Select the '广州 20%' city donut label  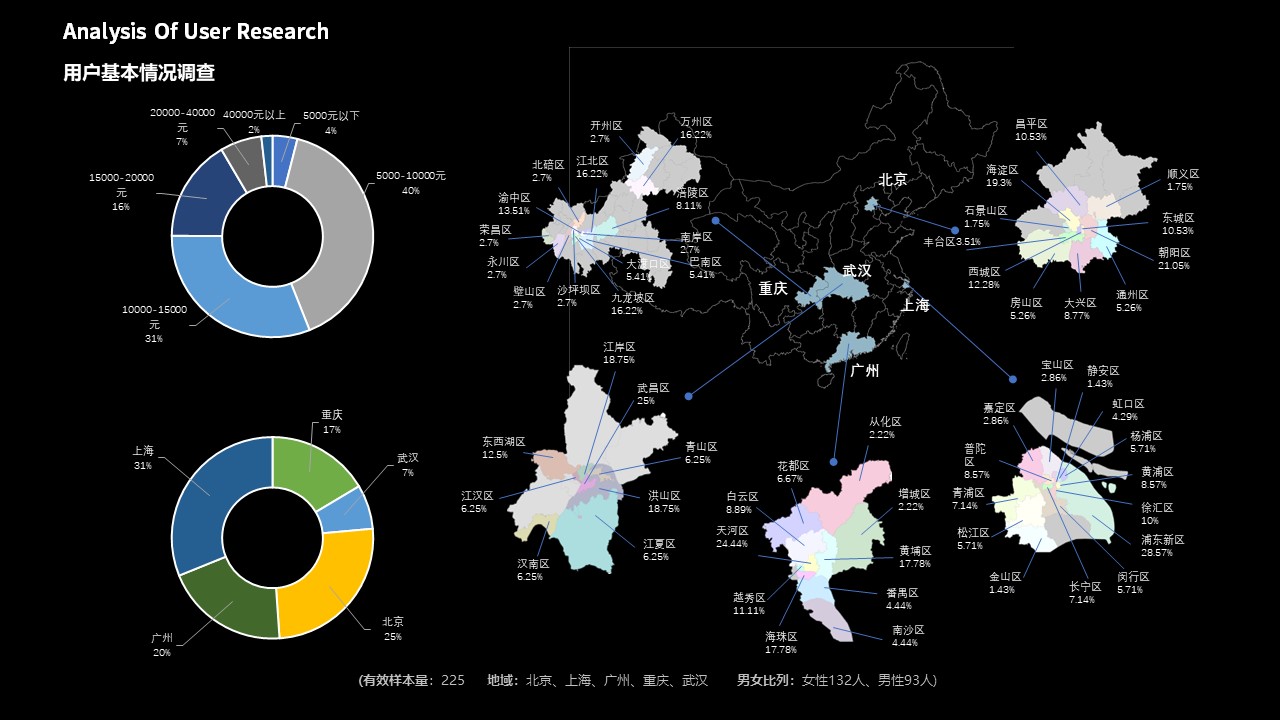coord(162,645)
